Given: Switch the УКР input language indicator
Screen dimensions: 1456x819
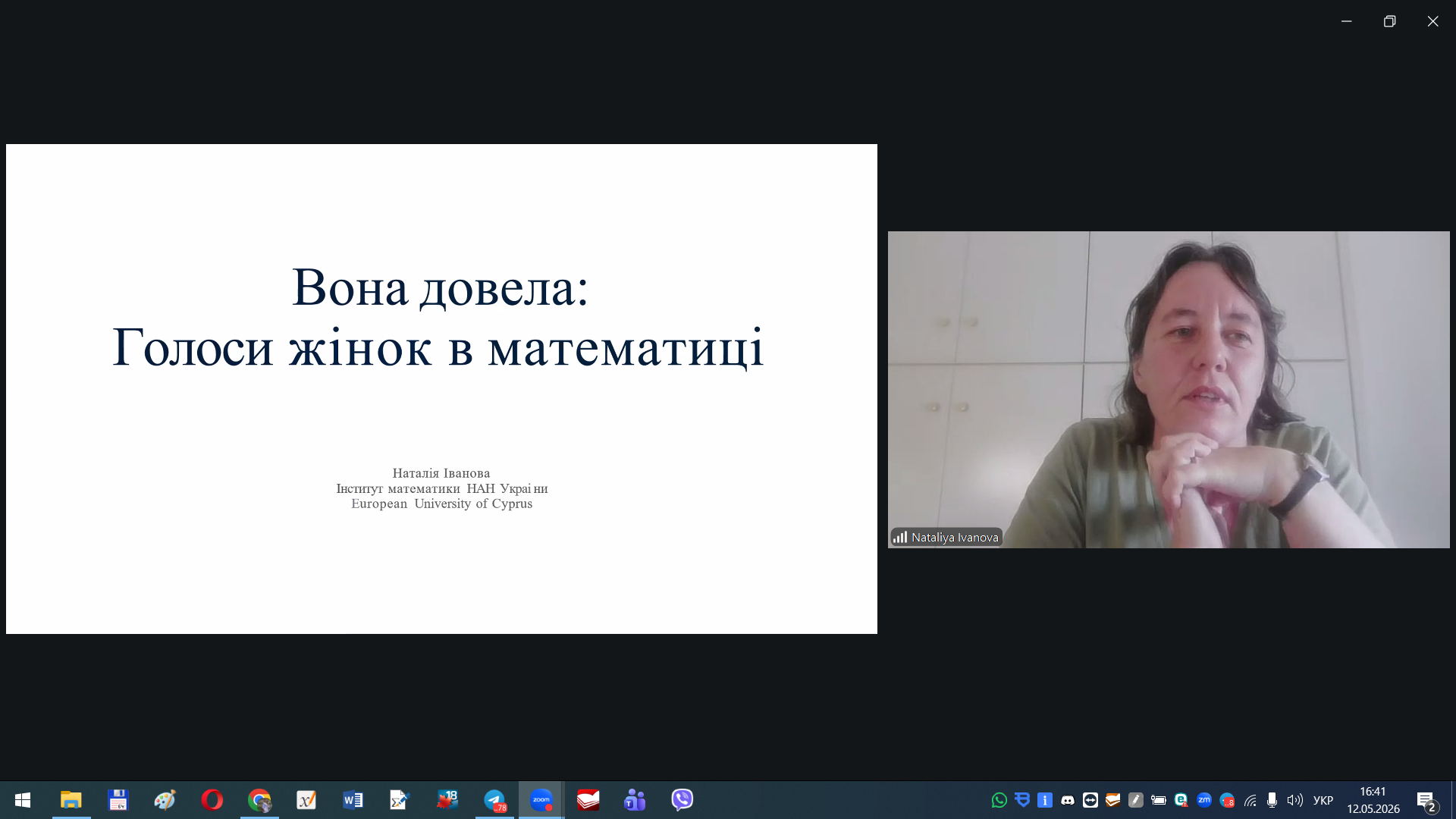Looking at the screenshot, I should (1323, 800).
